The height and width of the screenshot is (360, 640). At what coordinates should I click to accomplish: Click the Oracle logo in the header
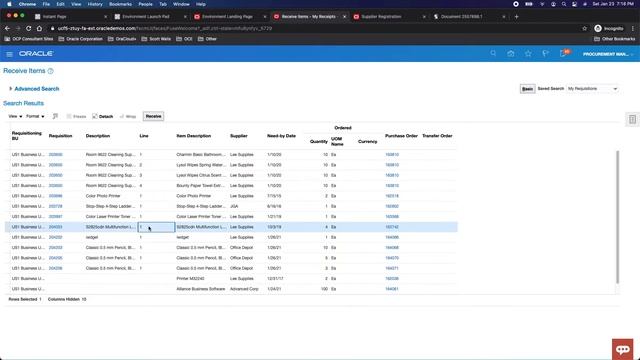tap(36, 54)
